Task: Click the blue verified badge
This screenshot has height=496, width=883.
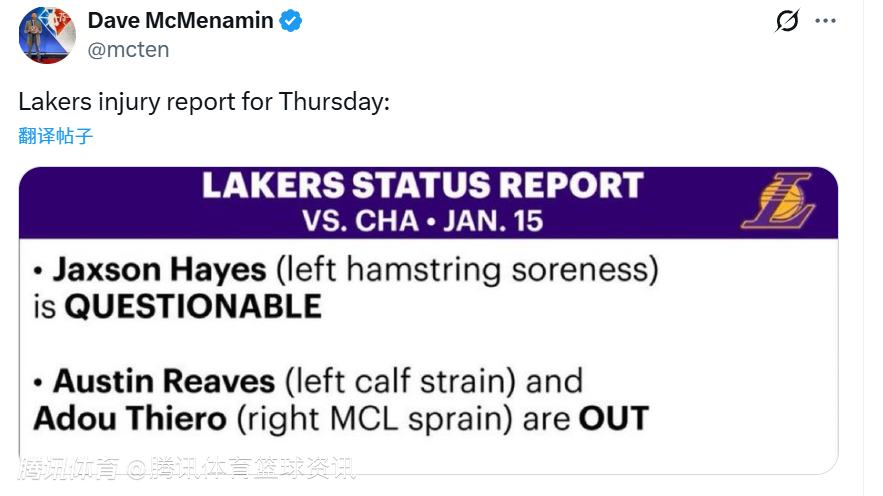Action: [291, 21]
